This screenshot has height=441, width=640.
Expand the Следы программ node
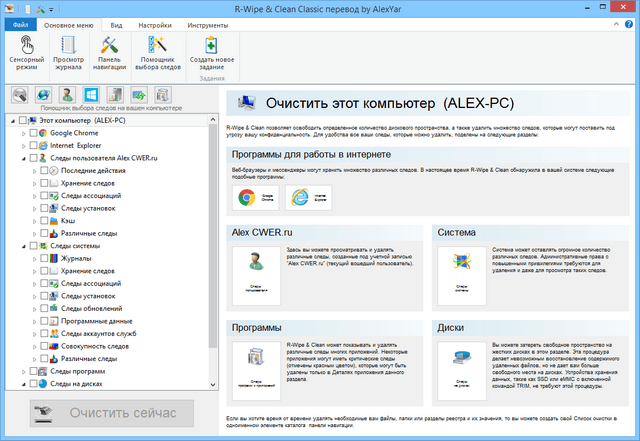(24, 372)
